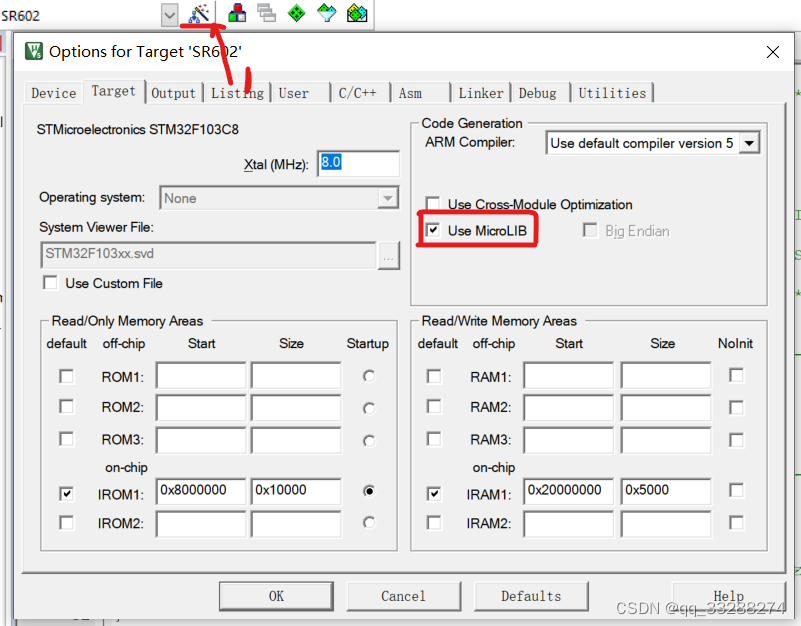This screenshot has height=626, width=801.
Task: Toggle the IRAM1 default checkbox
Action: 434,494
